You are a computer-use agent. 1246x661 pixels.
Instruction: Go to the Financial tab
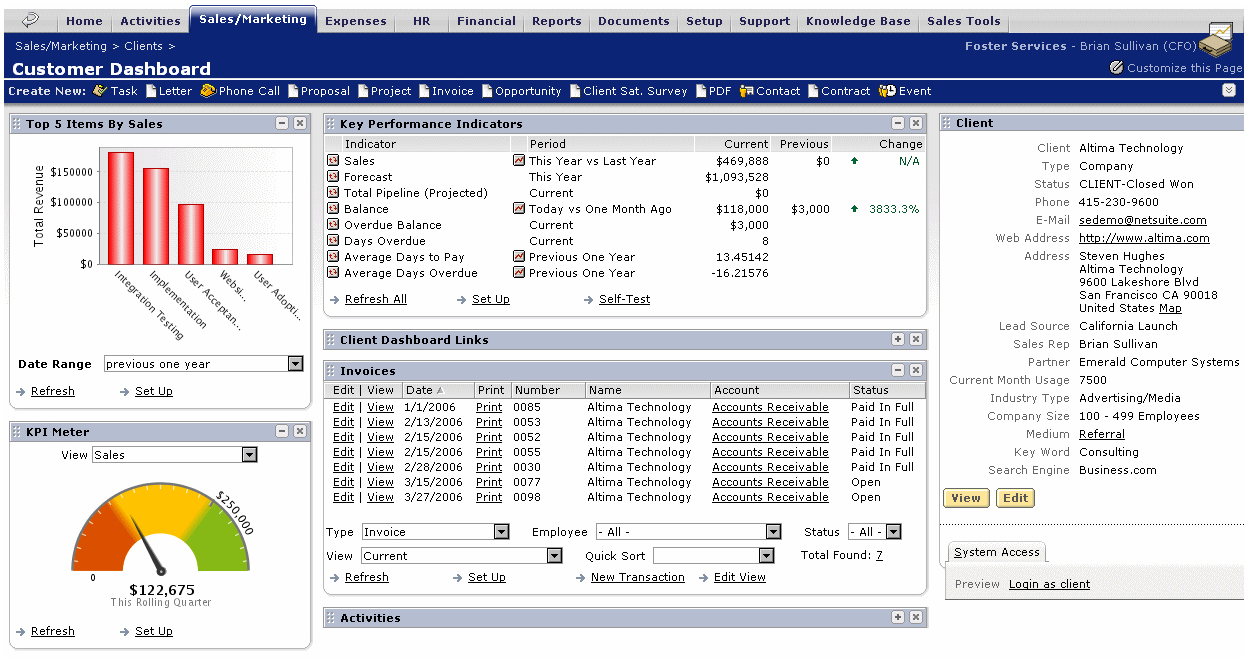point(486,21)
